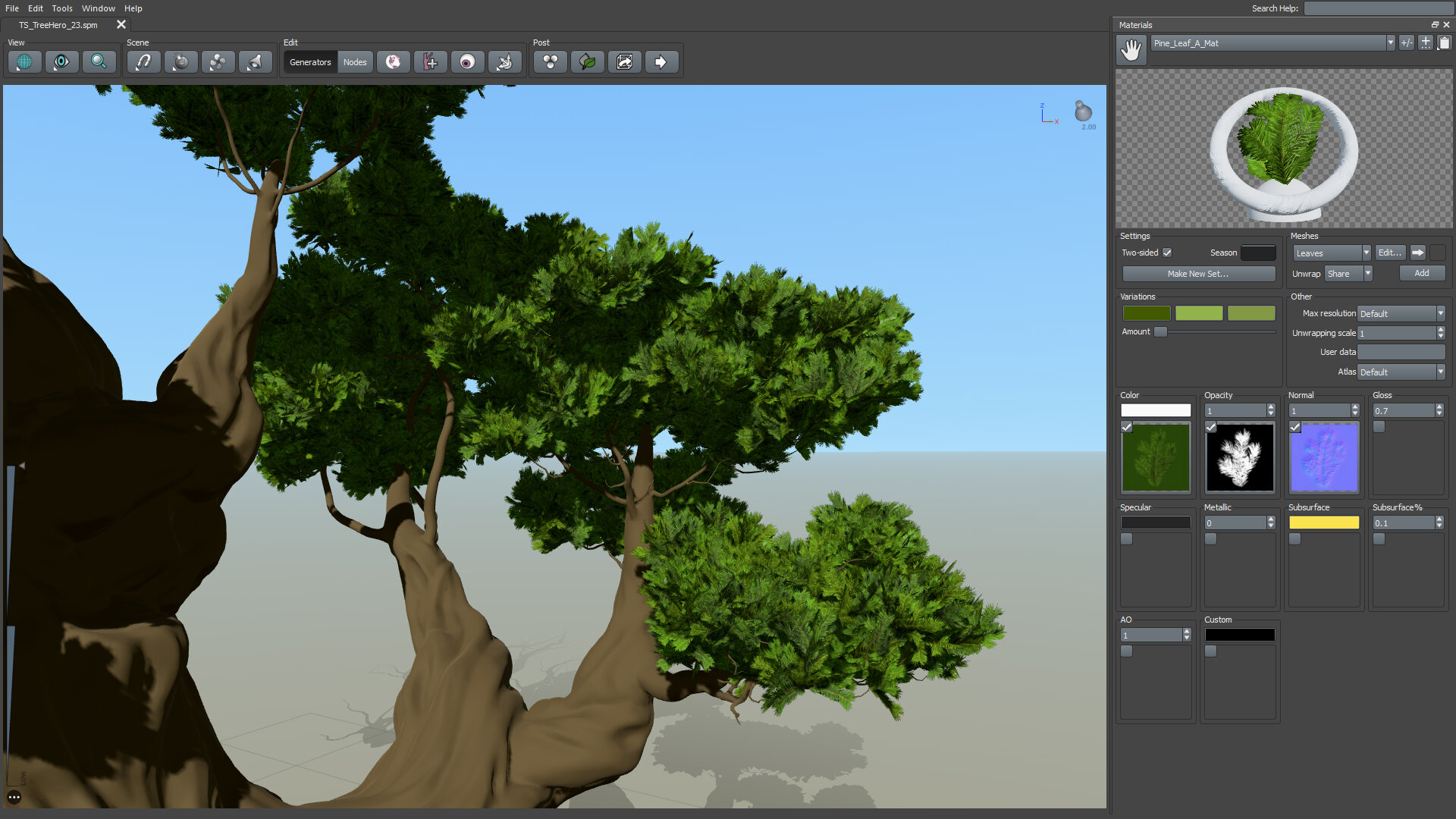Click the yellow Subsurface color swatch

pos(1324,522)
